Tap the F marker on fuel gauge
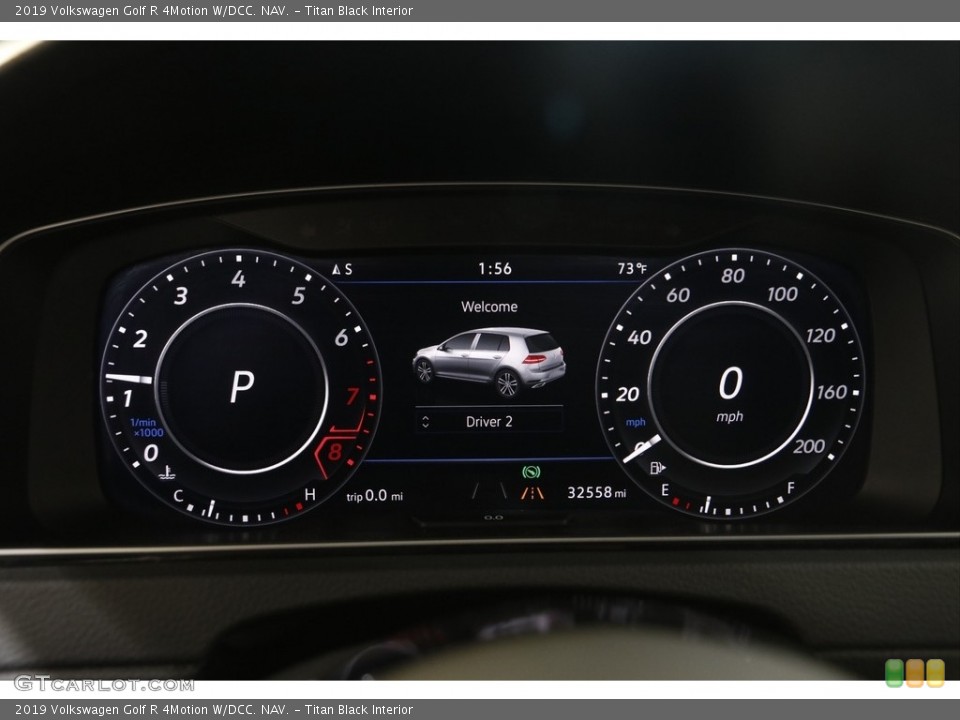960x720 pixels. click(x=790, y=487)
